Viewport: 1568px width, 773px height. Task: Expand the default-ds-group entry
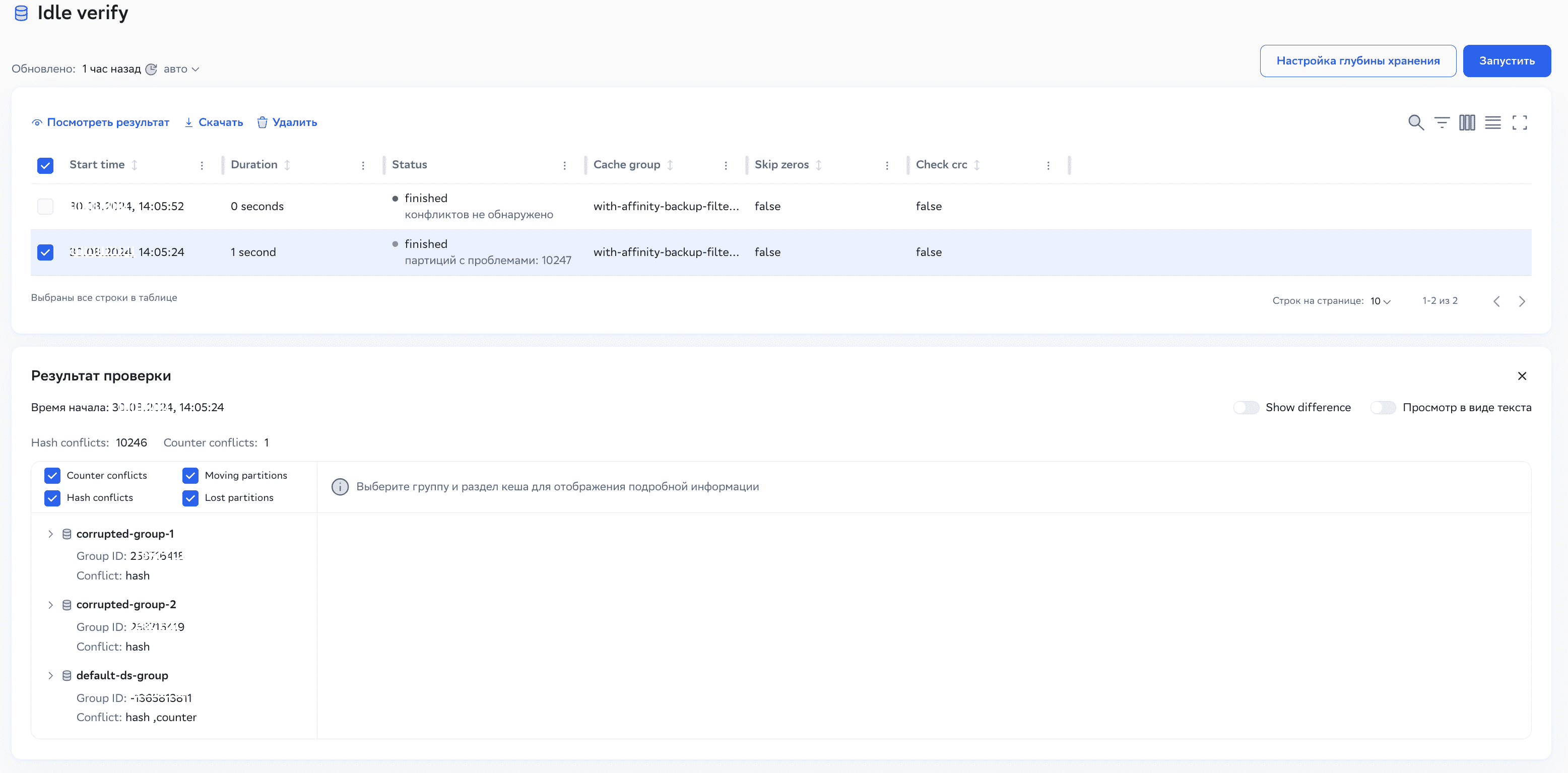pos(50,675)
